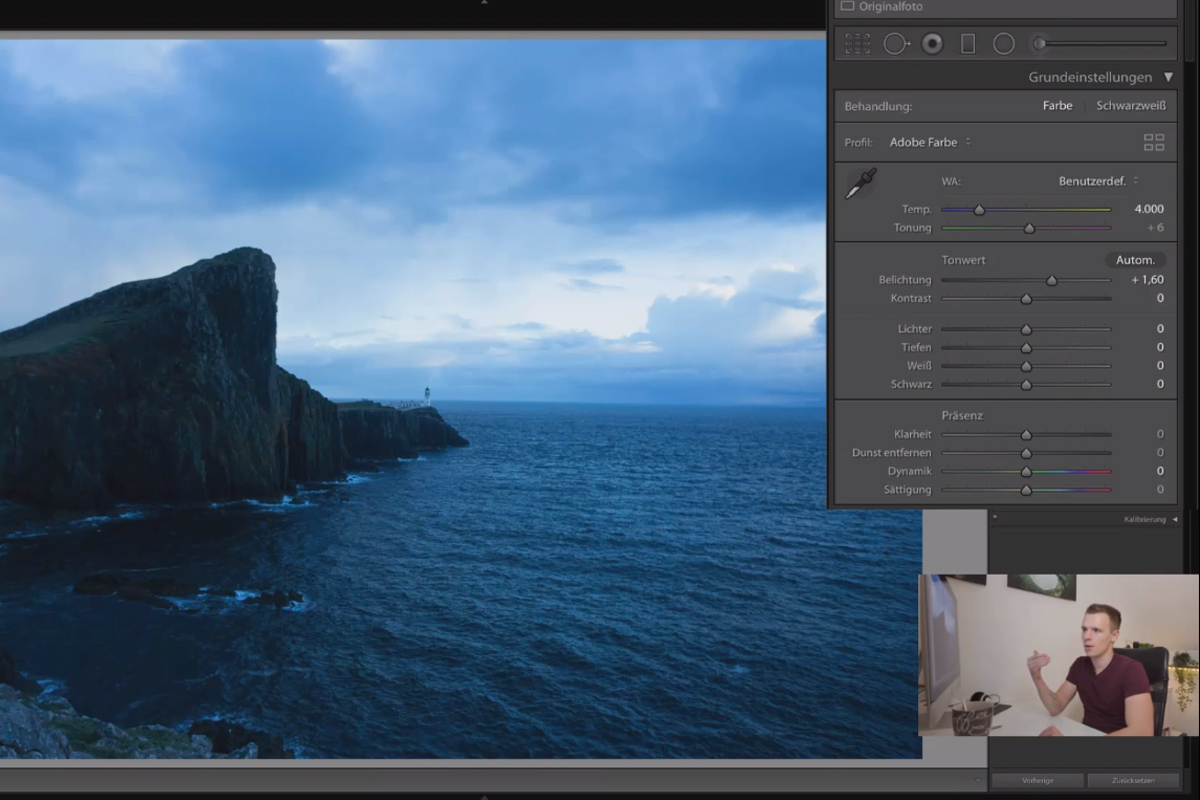Click the Lichter slider handle

point(1026,329)
